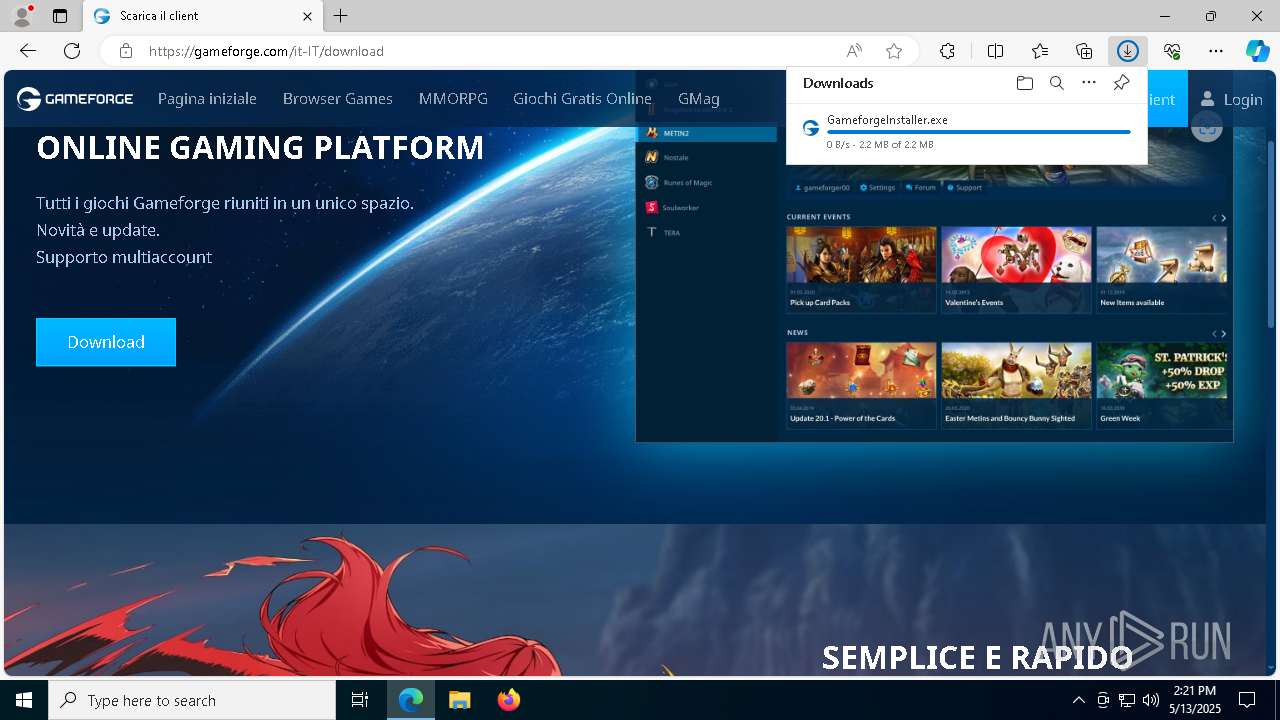Open Browser Games menu
Image resolution: width=1280 pixels, height=720 pixels.
(337, 99)
